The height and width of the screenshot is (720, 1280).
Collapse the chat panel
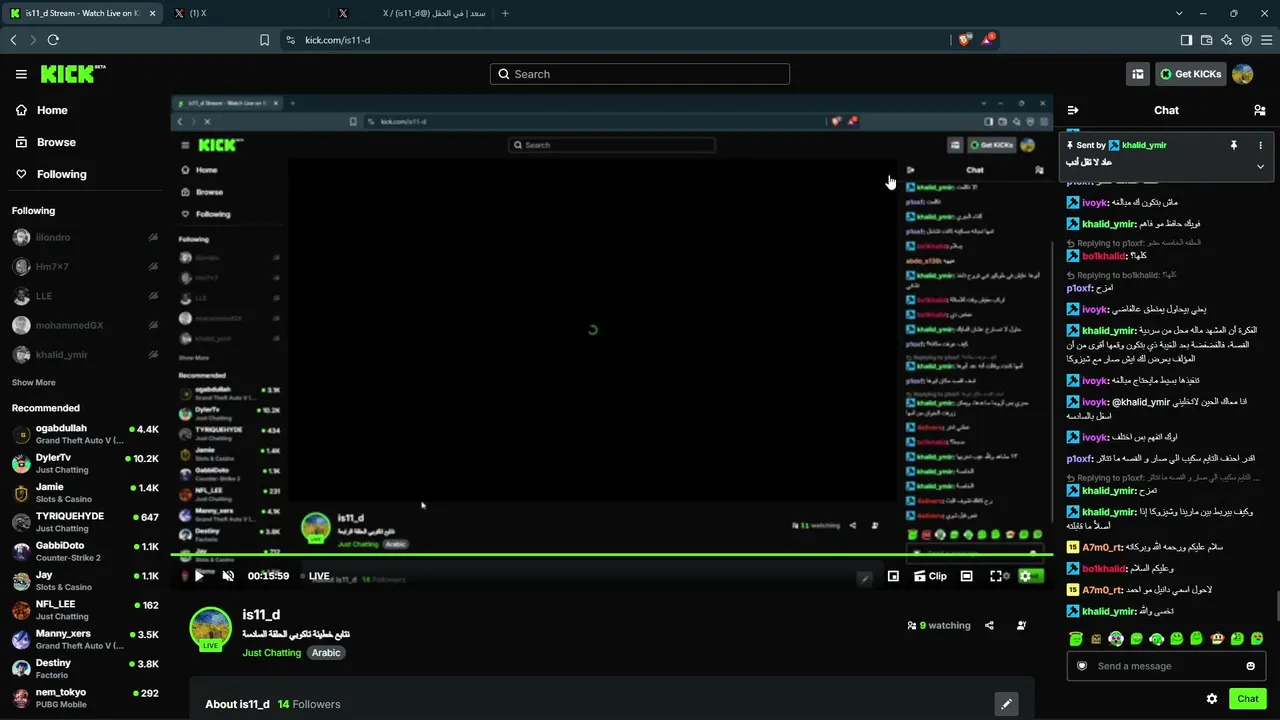pos(1073,110)
